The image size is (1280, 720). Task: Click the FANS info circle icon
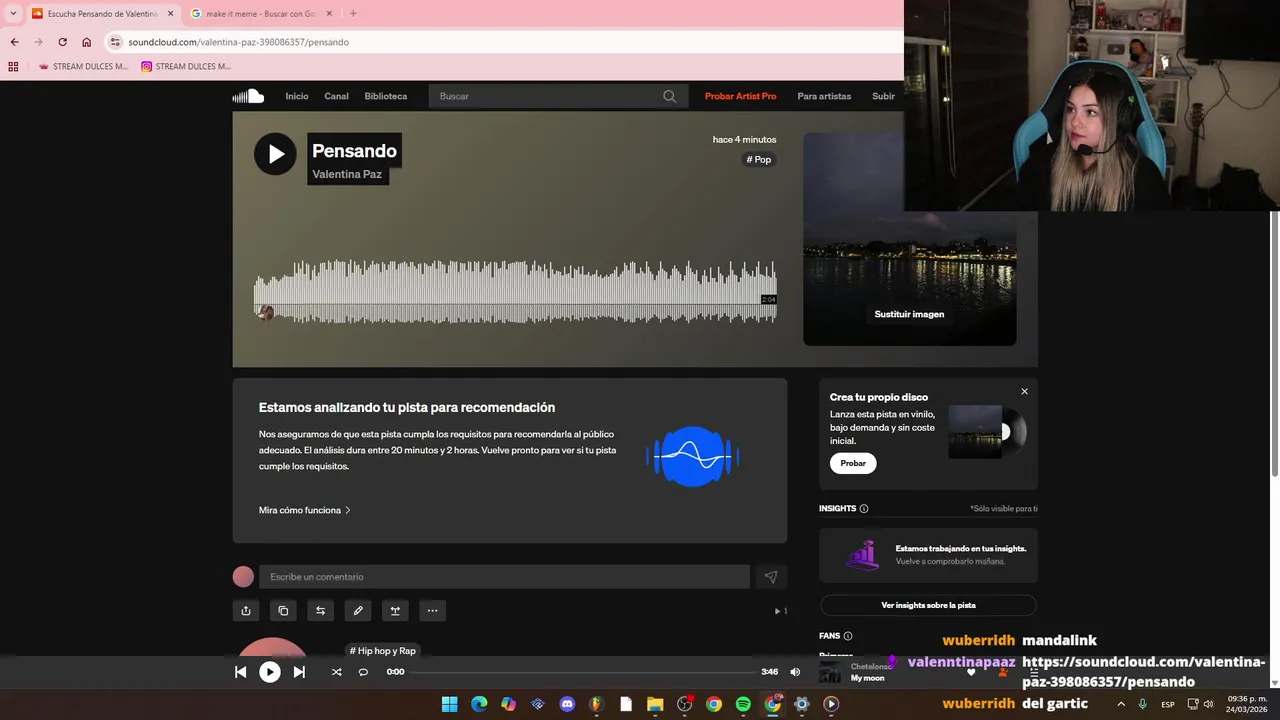click(x=848, y=636)
